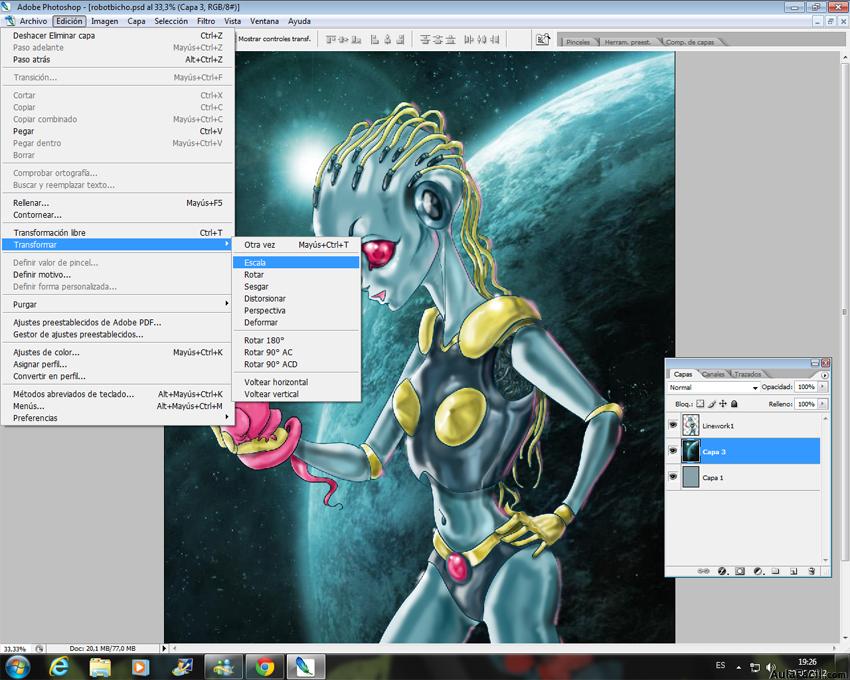Open the Opacidad slider arrow
The width and height of the screenshot is (850, 680).
(822, 387)
